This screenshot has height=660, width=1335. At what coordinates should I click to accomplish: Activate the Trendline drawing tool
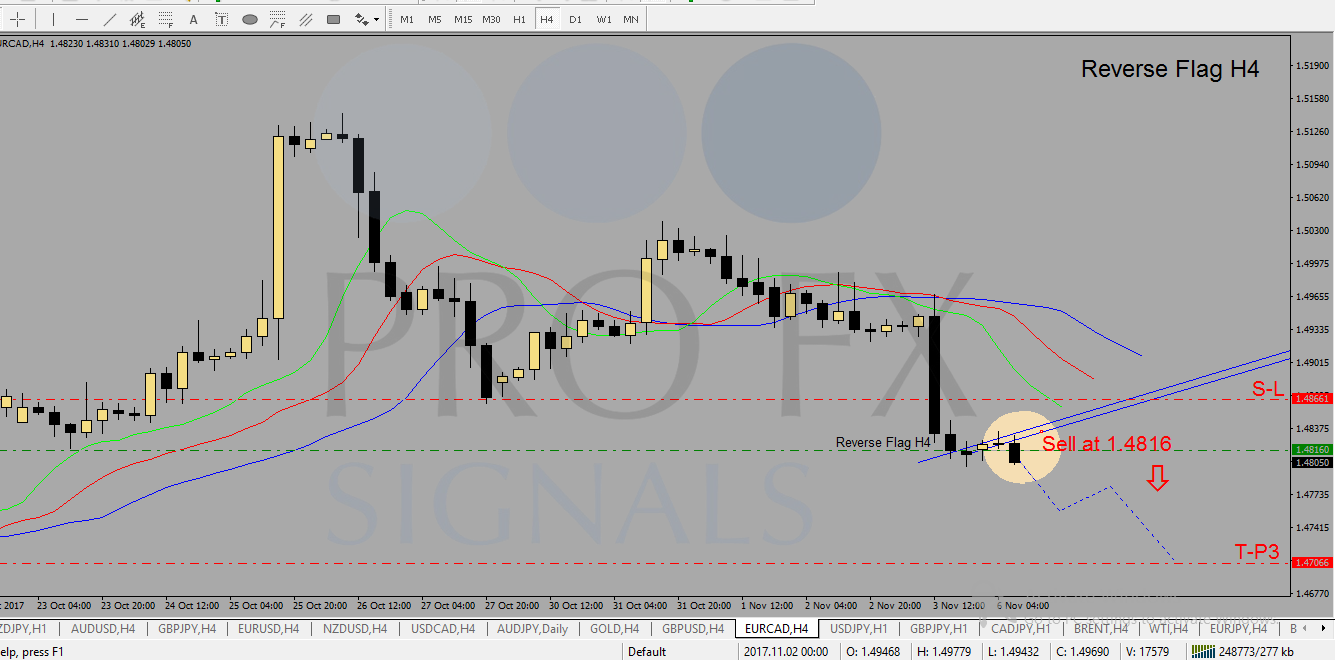(x=110, y=19)
